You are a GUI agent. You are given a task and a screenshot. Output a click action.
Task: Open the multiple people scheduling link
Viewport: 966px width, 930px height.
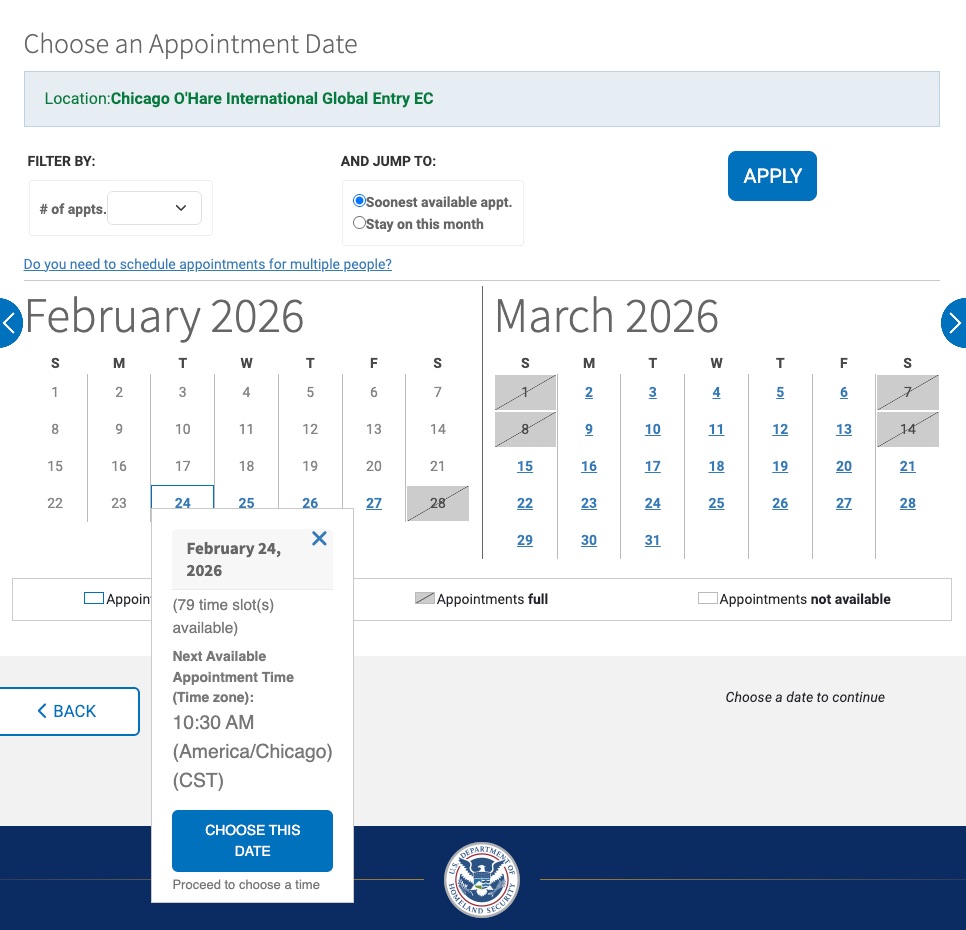[x=207, y=264]
